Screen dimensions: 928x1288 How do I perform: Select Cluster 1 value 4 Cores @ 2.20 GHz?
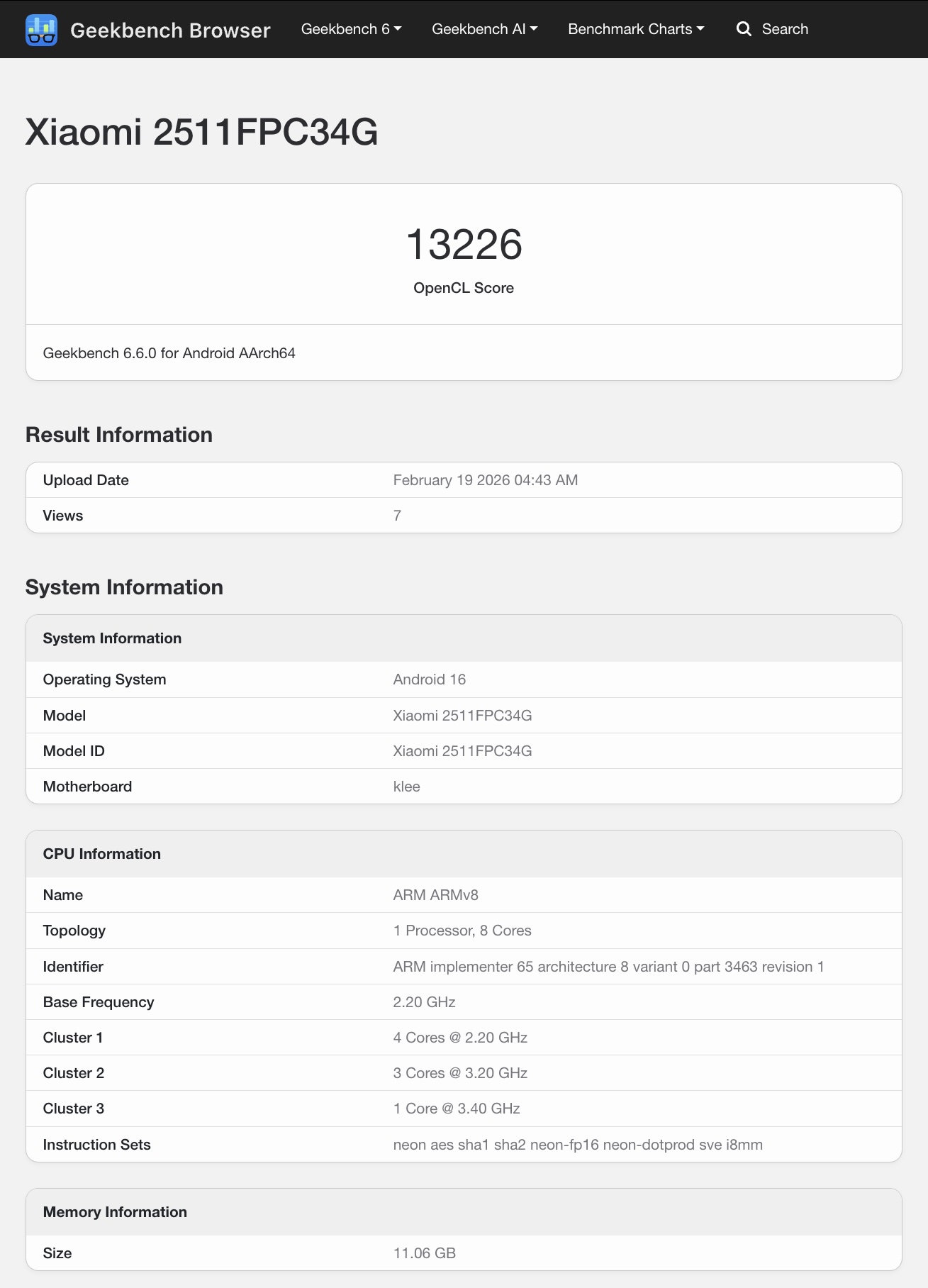pyautogui.click(x=461, y=1038)
